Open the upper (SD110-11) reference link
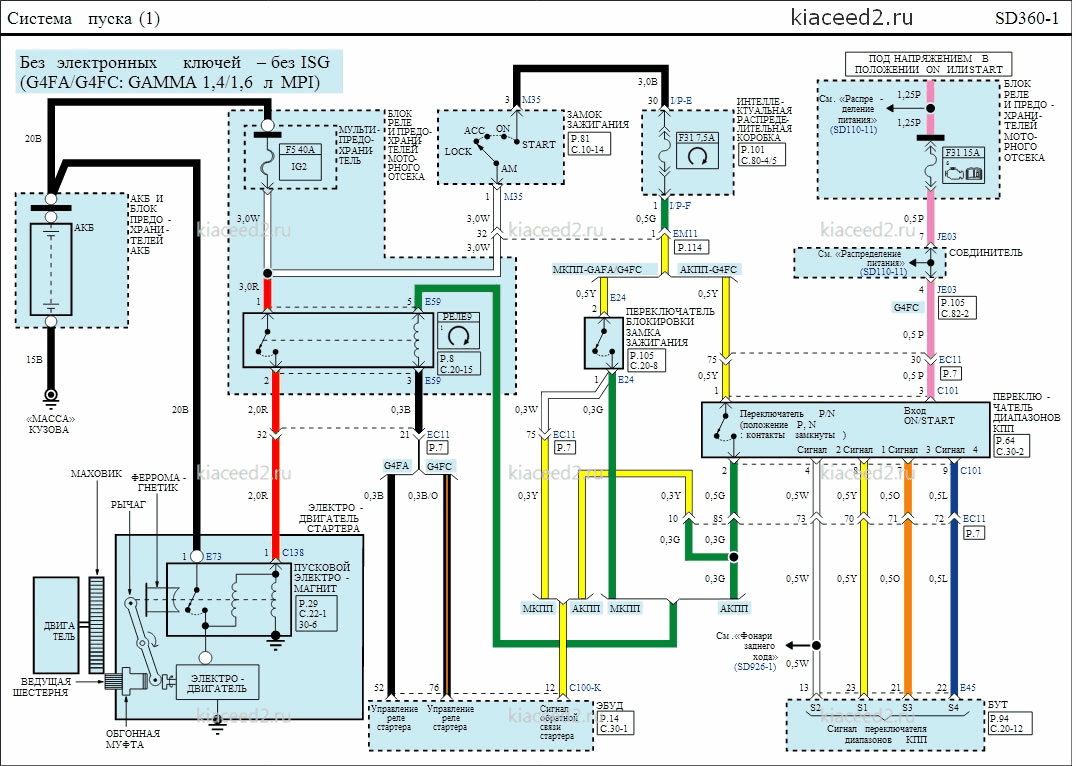The height and width of the screenshot is (766, 1076). (x=853, y=129)
